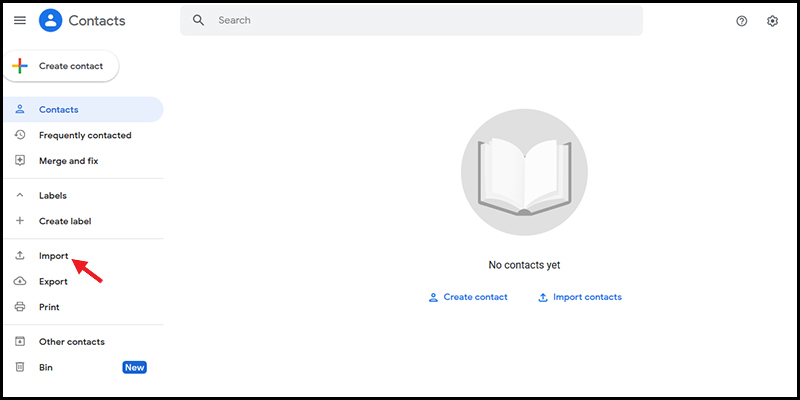Viewport: 800px width, 400px height.
Task: Open the Settings gear icon
Action: click(772, 21)
